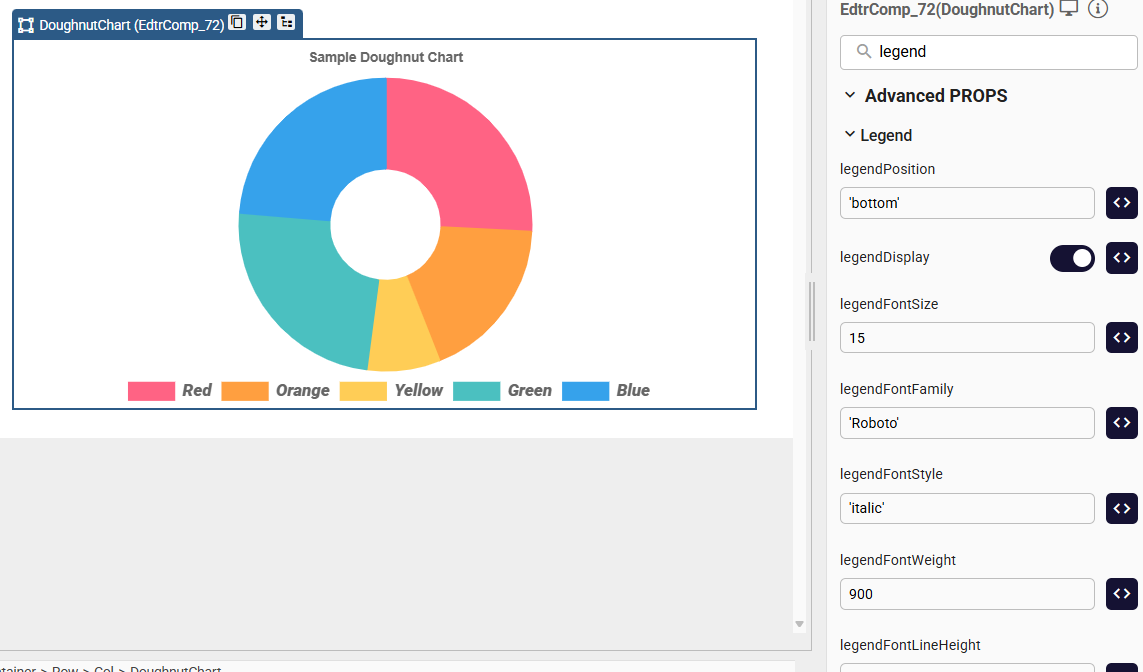This screenshot has width=1143, height=672.
Task: Click the code button next to legendDisplay
Action: tap(1121, 258)
